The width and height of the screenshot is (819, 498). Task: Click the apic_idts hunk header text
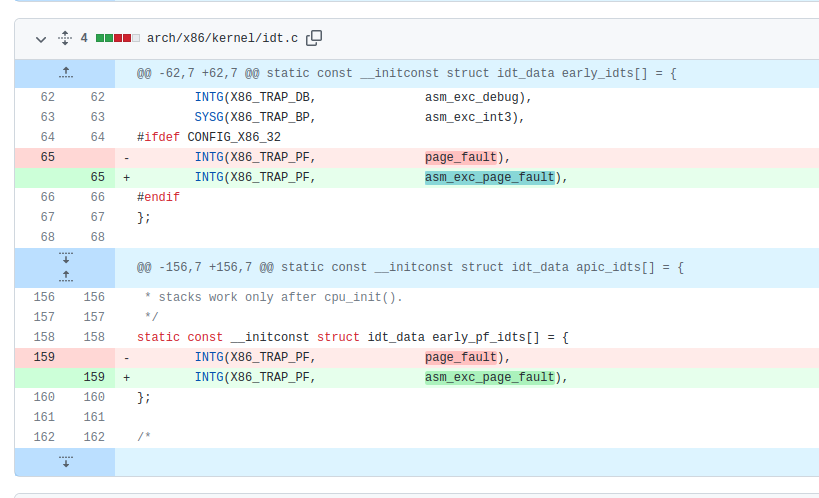tap(410, 267)
